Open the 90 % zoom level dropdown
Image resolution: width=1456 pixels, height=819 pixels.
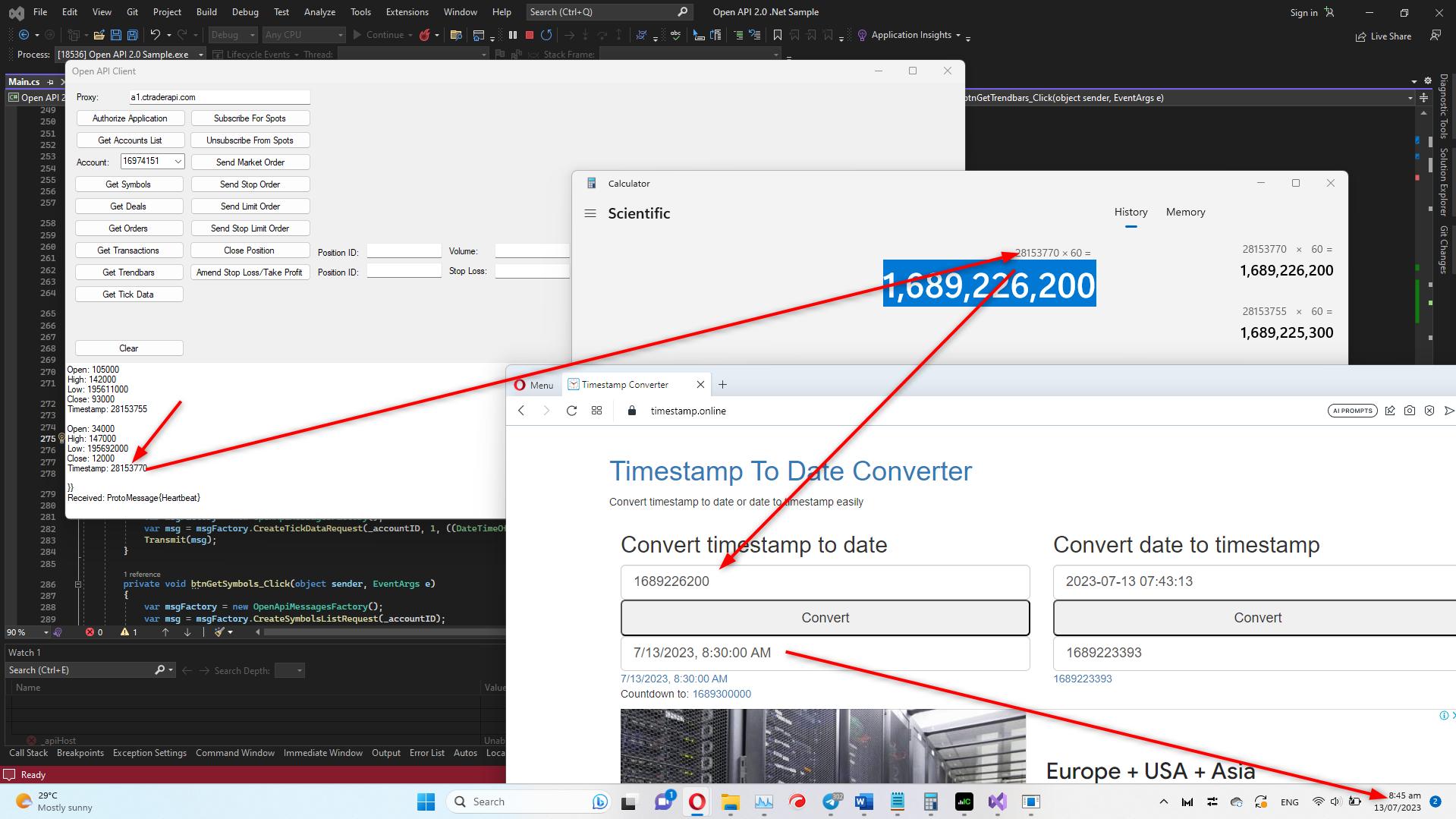tap(46, 632)
